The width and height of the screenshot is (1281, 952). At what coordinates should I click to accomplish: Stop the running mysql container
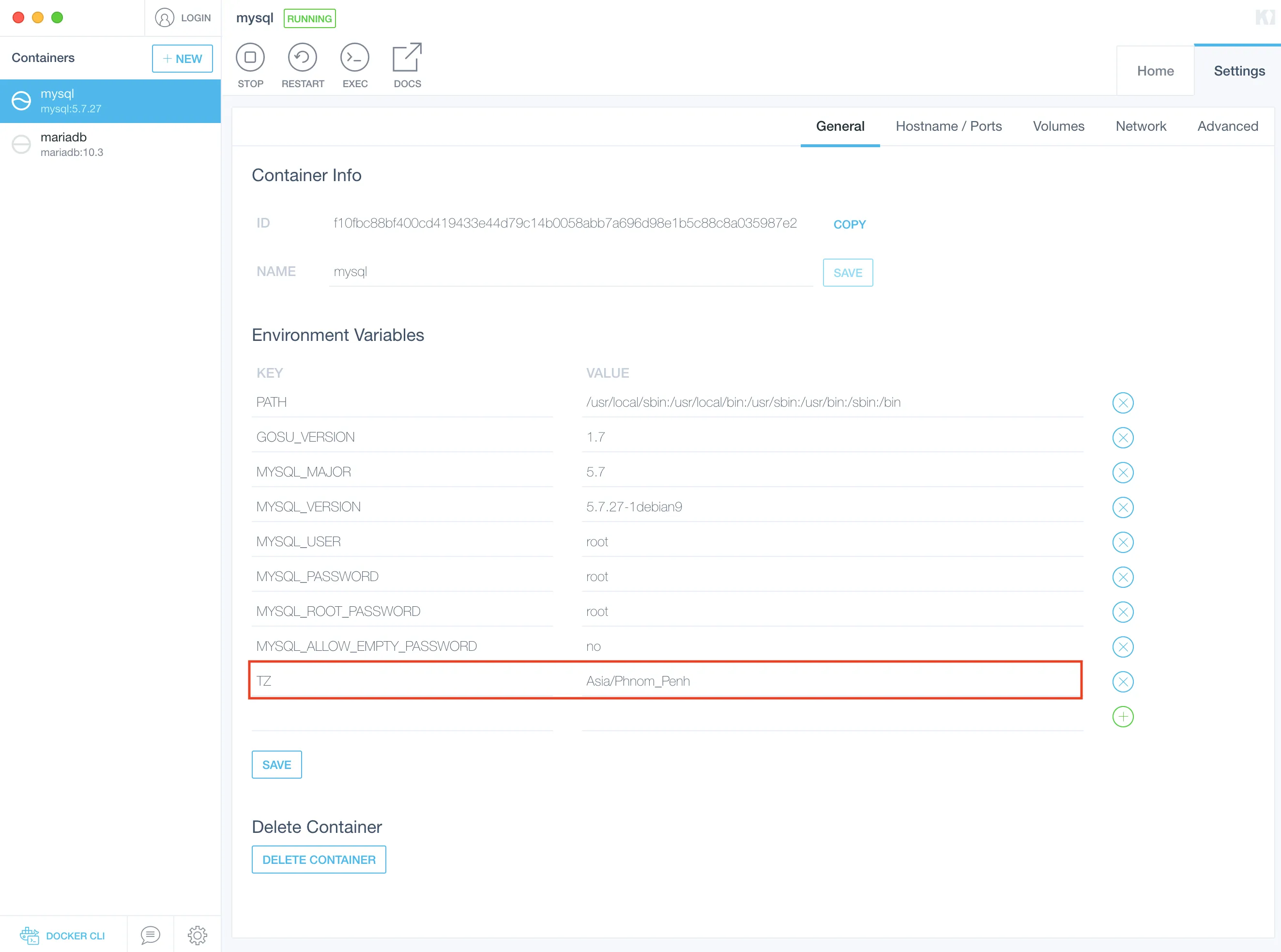(250, 58)
